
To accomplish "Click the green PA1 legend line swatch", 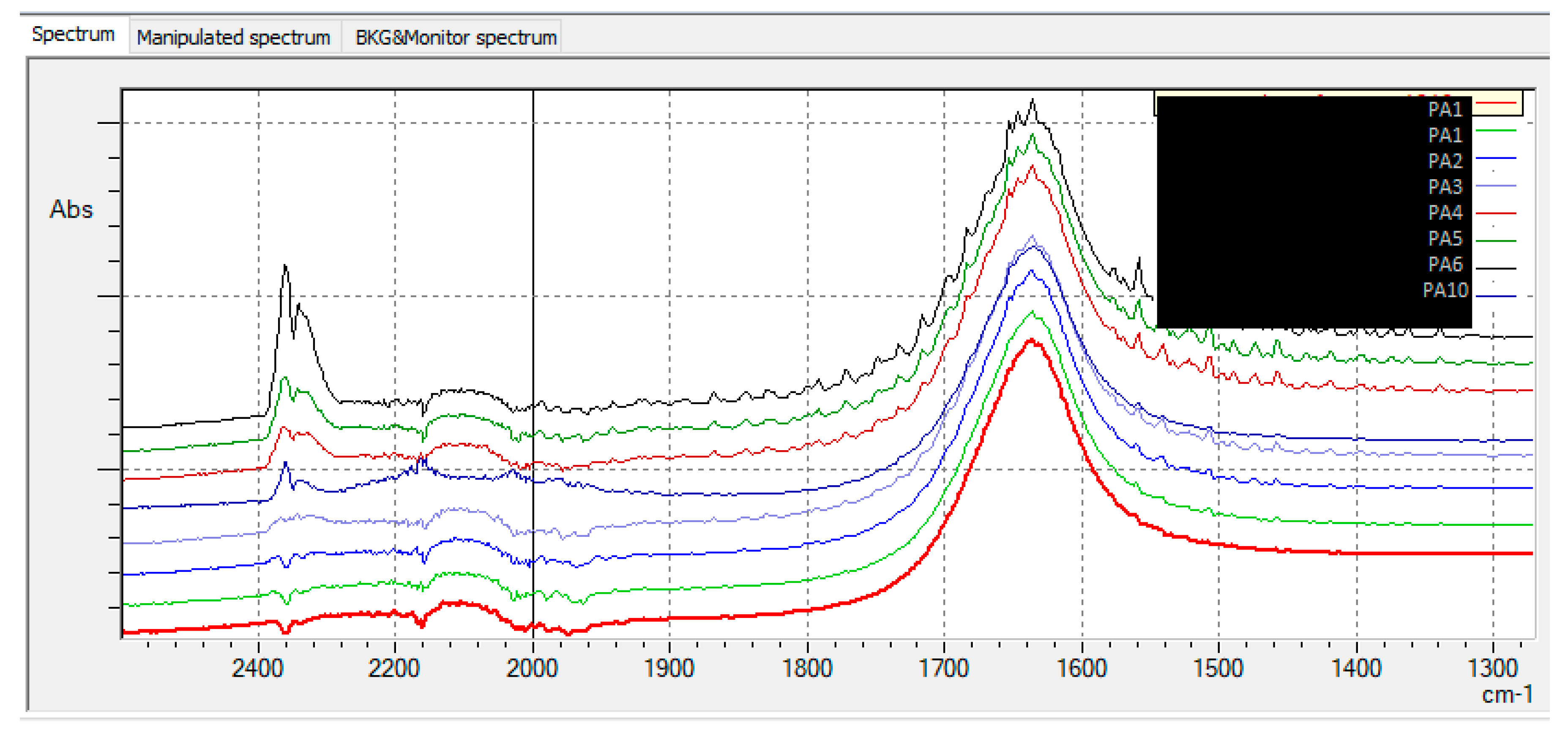I will (1496, 130).
